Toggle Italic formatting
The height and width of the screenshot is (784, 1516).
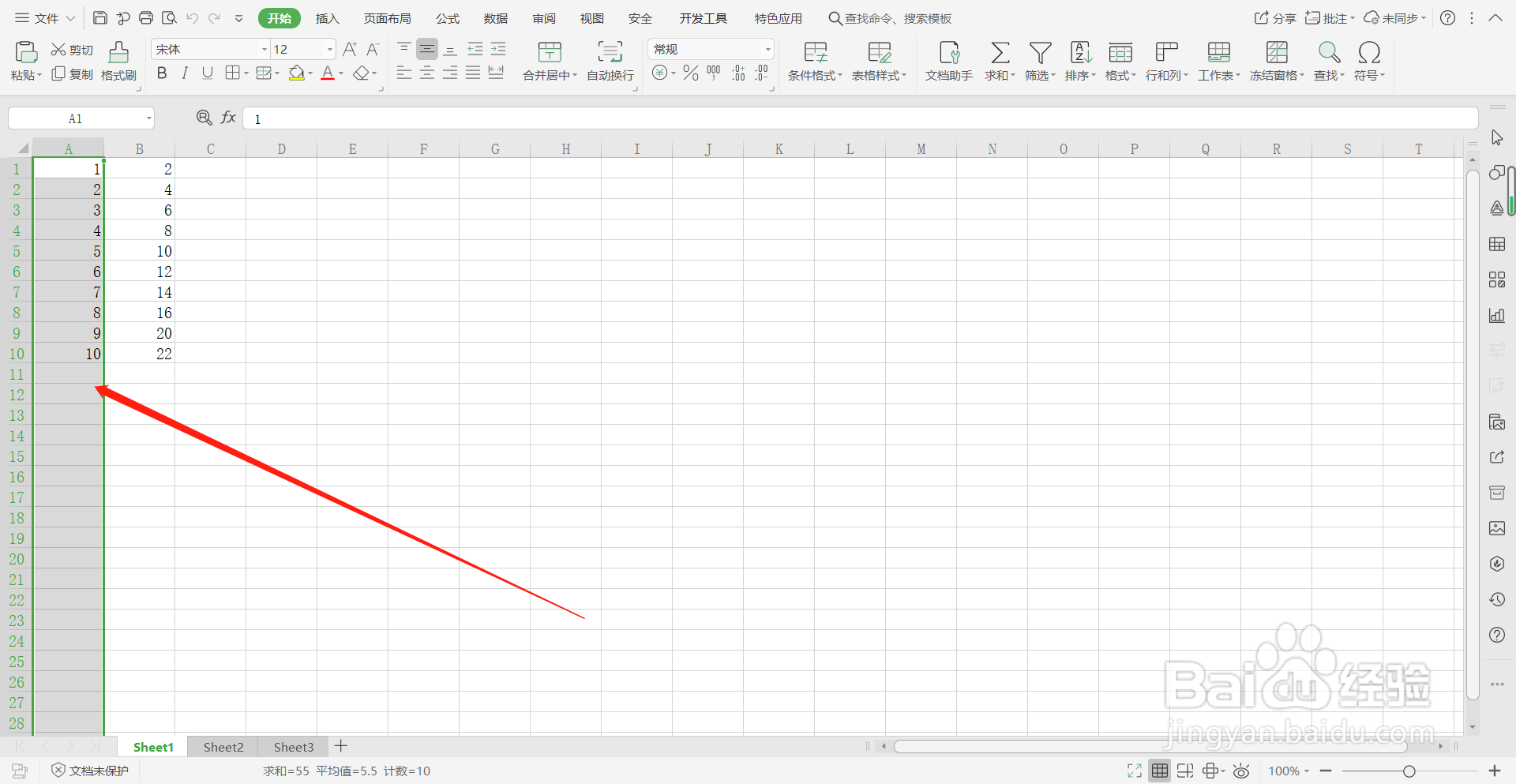point(185,73)
